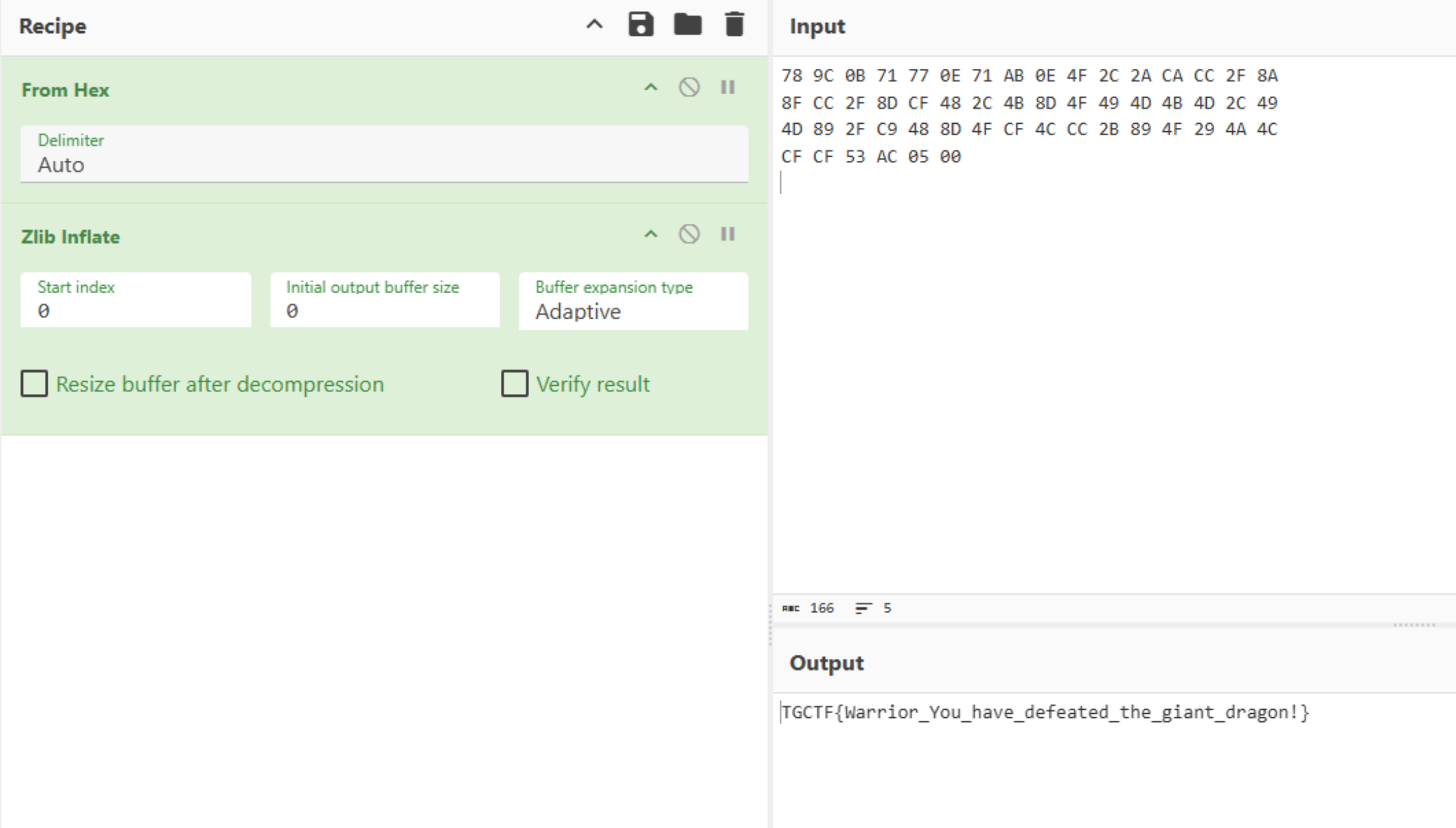Load a recipe via folder icon

pos(687,25)
